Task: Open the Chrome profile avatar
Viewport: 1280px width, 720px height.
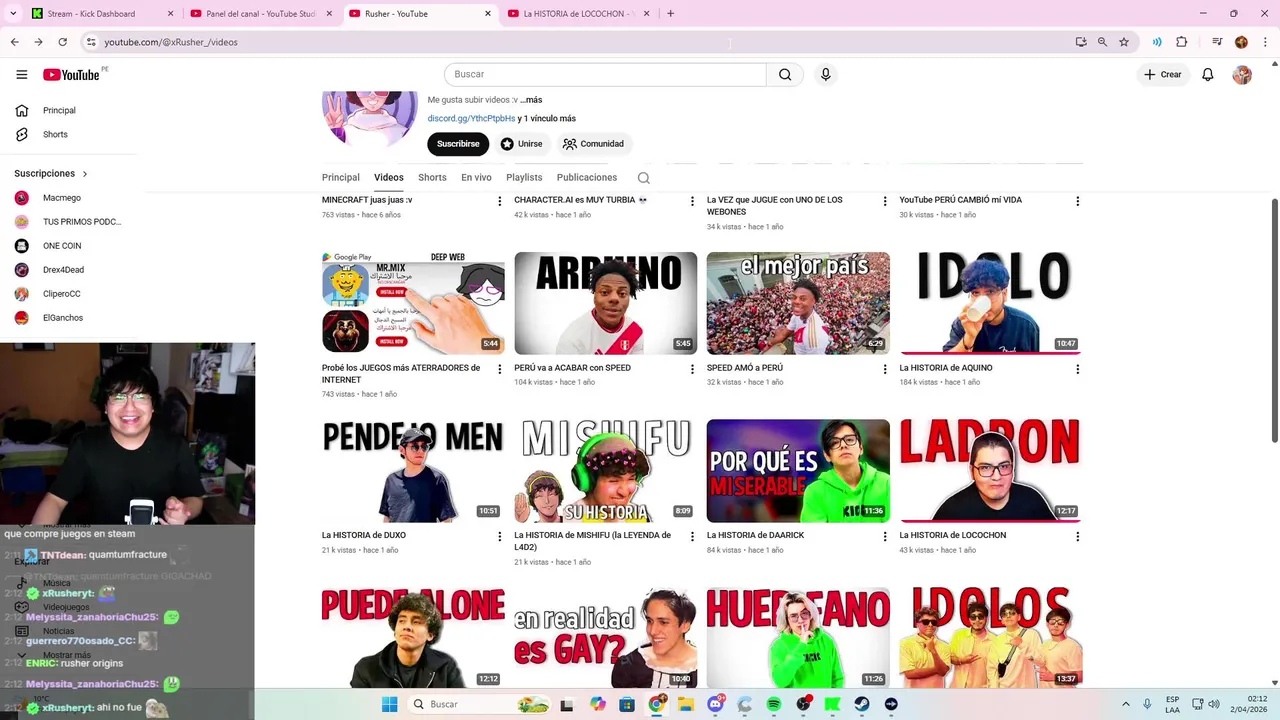Action: tap(1241, 42)
